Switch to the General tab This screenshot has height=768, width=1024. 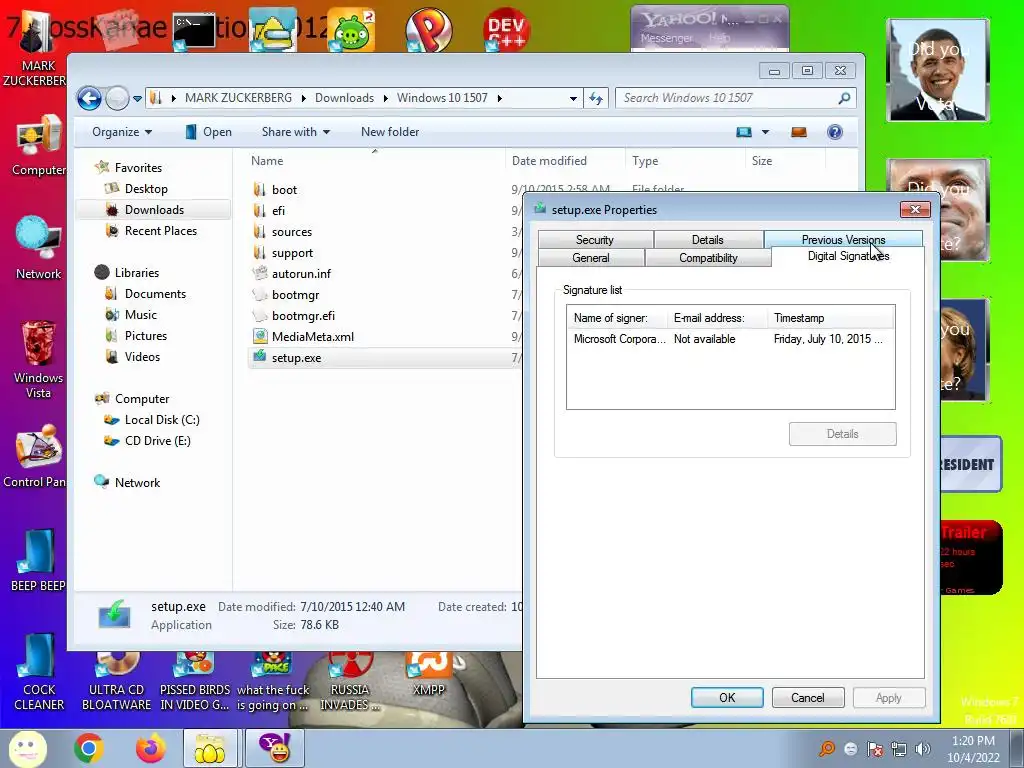coord(590,258)
